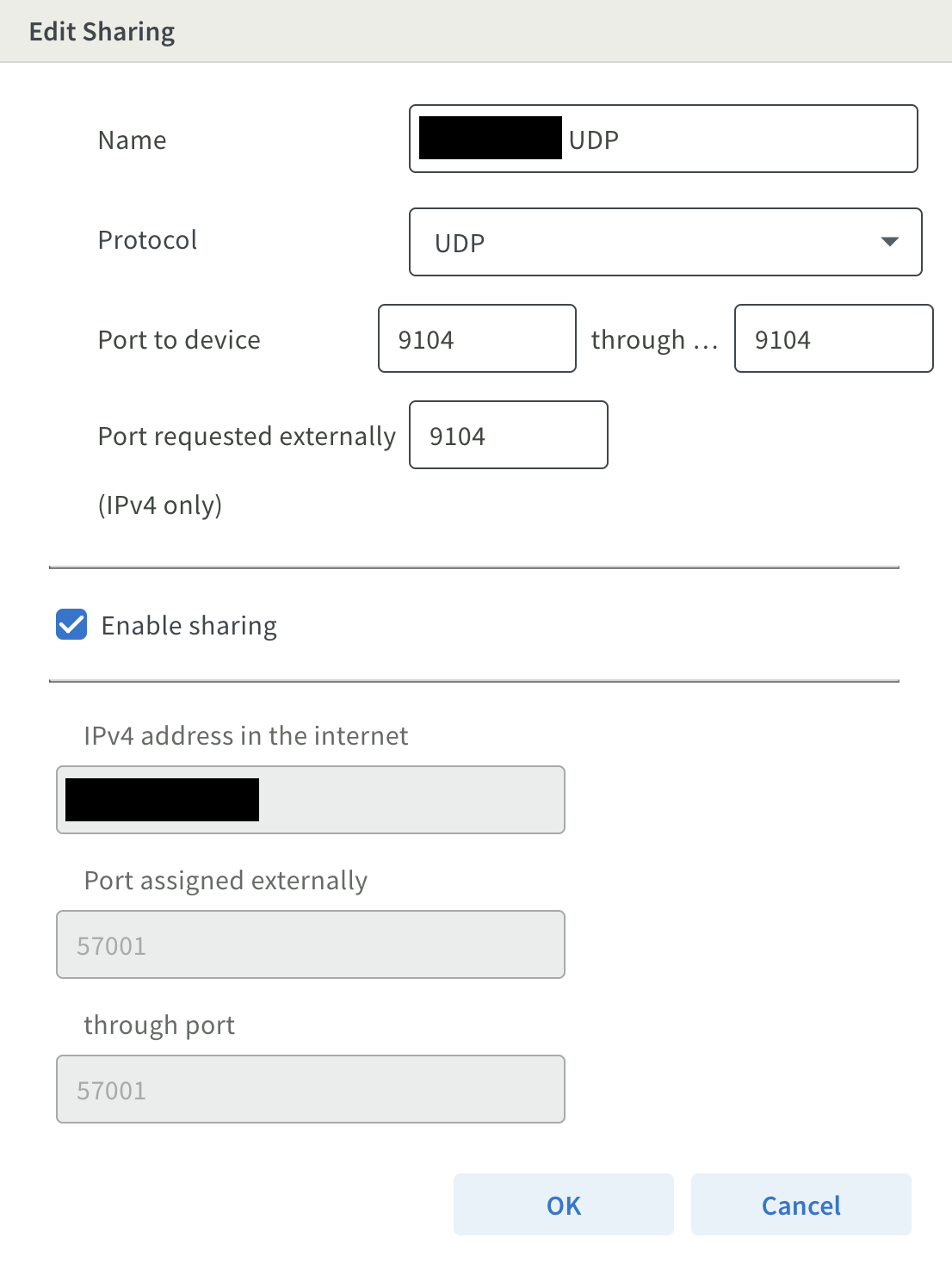Click the port range end field after 'through'

[x=833, y=339]
